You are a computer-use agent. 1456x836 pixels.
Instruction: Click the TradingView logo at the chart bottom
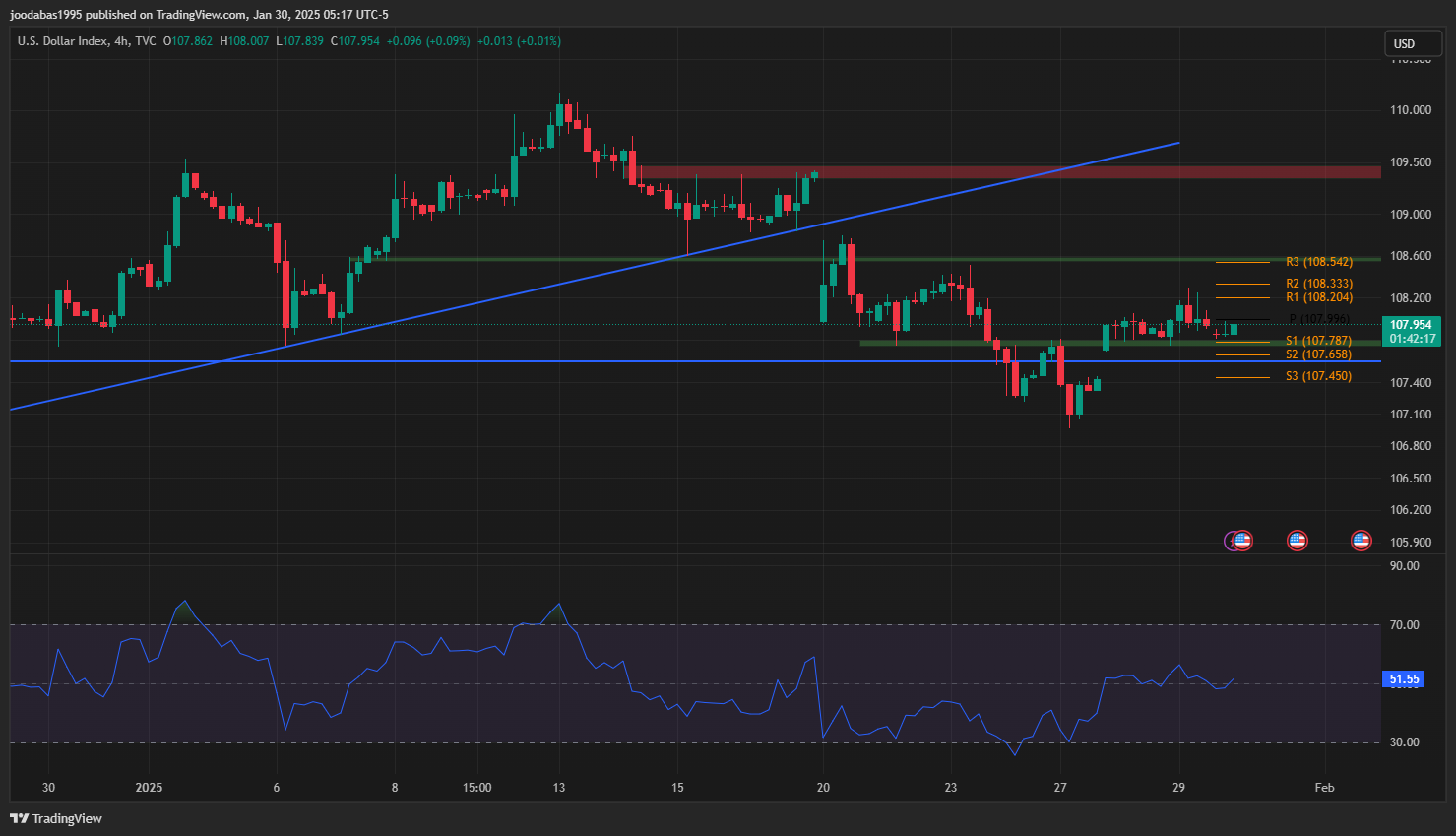point(56,818)
